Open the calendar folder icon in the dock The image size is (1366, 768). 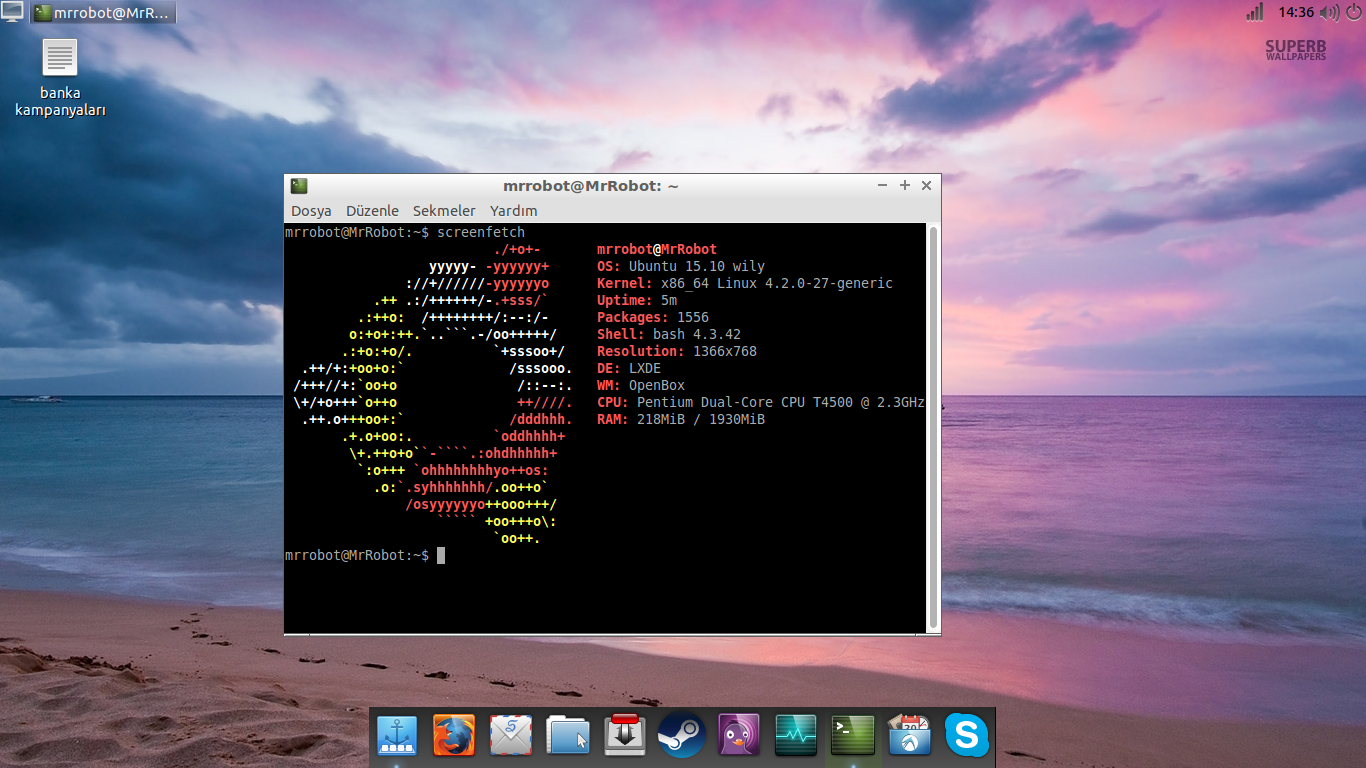pyautogui.click(x=910, y=736)
